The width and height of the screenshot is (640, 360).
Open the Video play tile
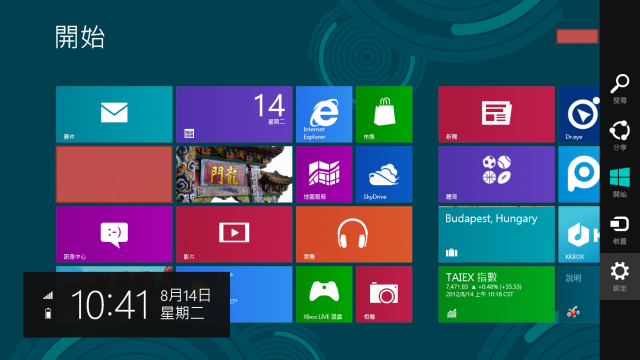(234, 234)
